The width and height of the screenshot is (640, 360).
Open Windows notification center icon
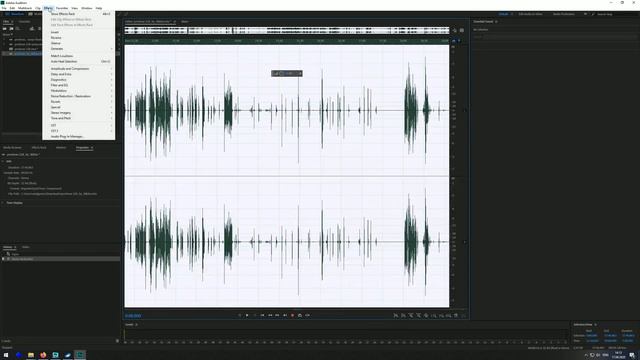(632, 355)
